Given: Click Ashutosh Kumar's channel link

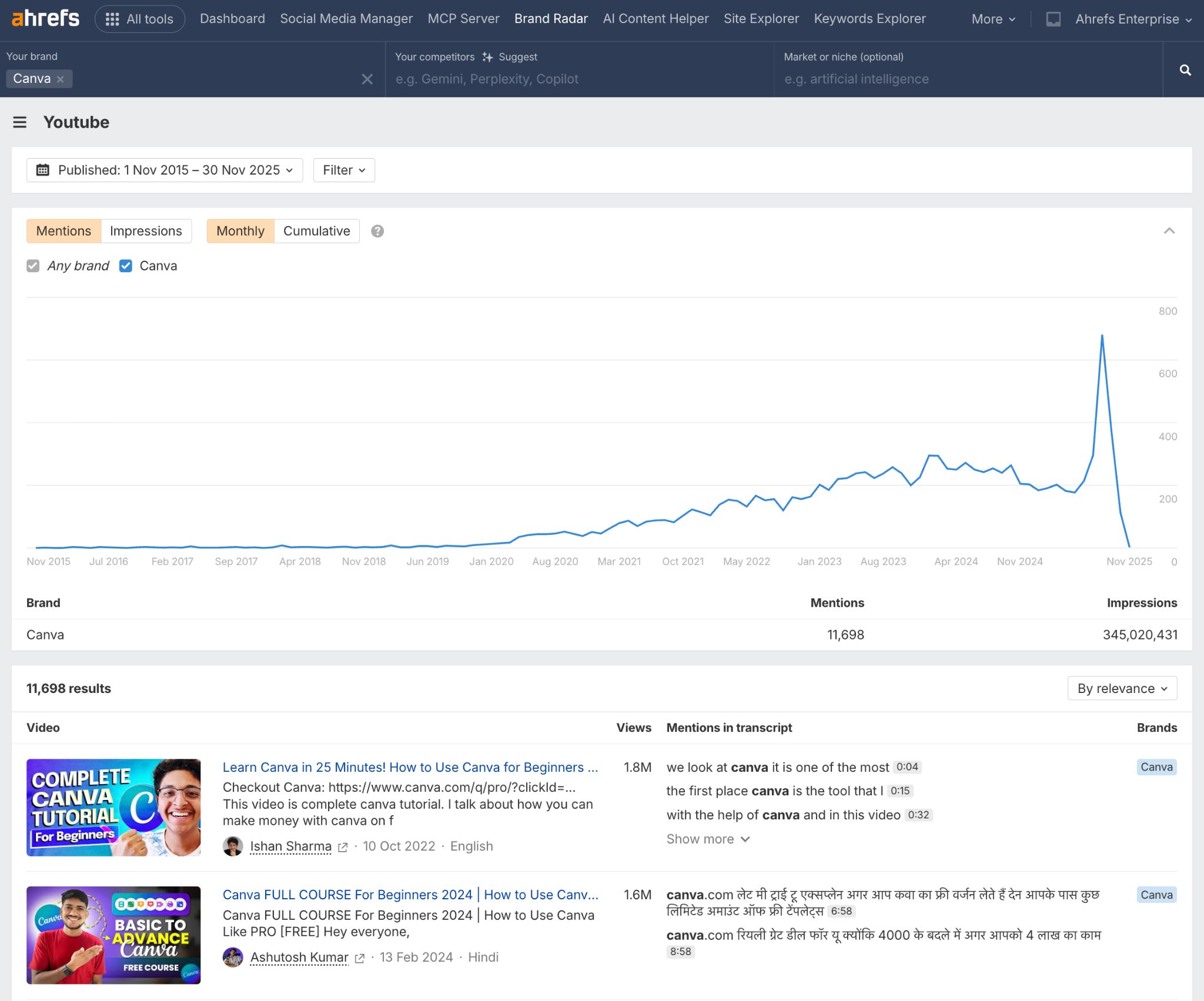Looking at the screenshot, I should click(299, 957).
